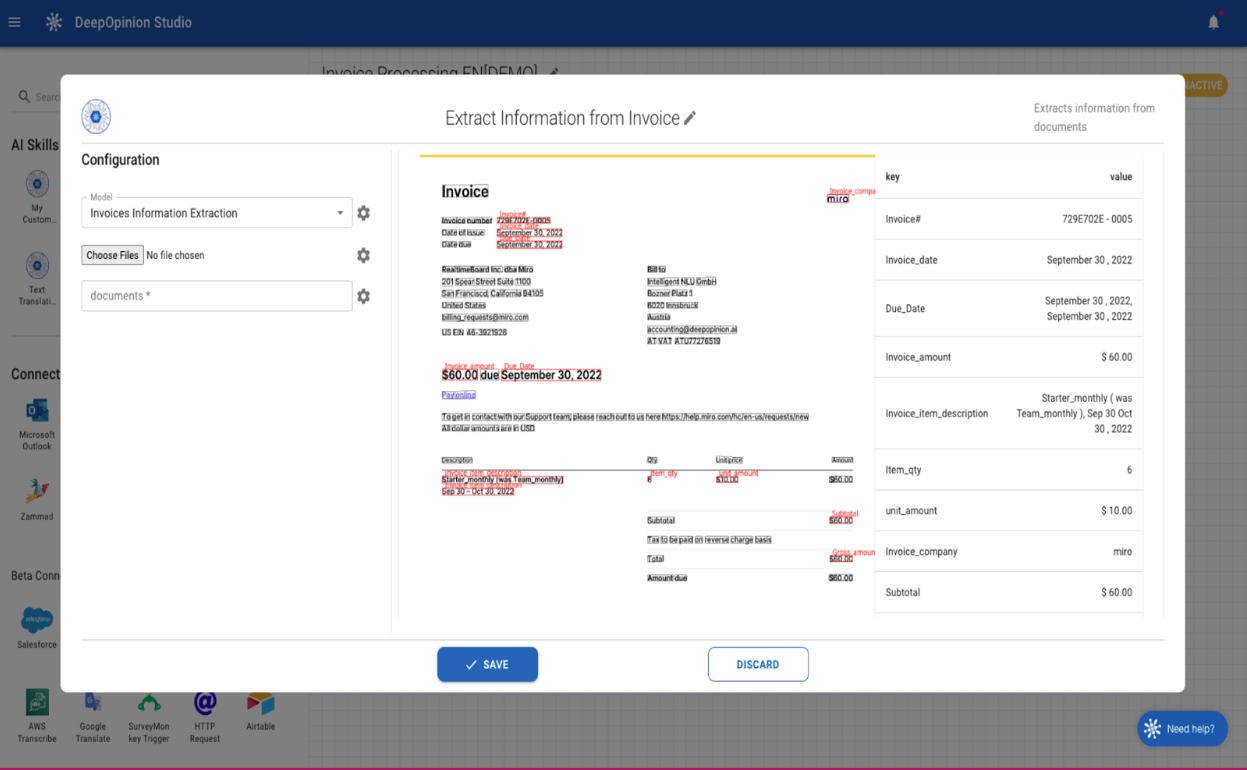Click the notifications bell icon
The height and width of the screenshot is (770, 1247).
click(1213, 22)
